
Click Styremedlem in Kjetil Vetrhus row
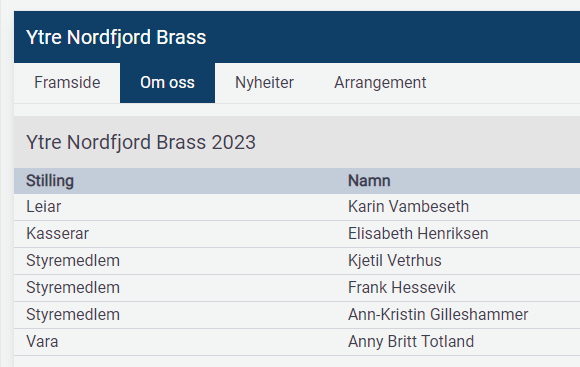tap(73, 260)
